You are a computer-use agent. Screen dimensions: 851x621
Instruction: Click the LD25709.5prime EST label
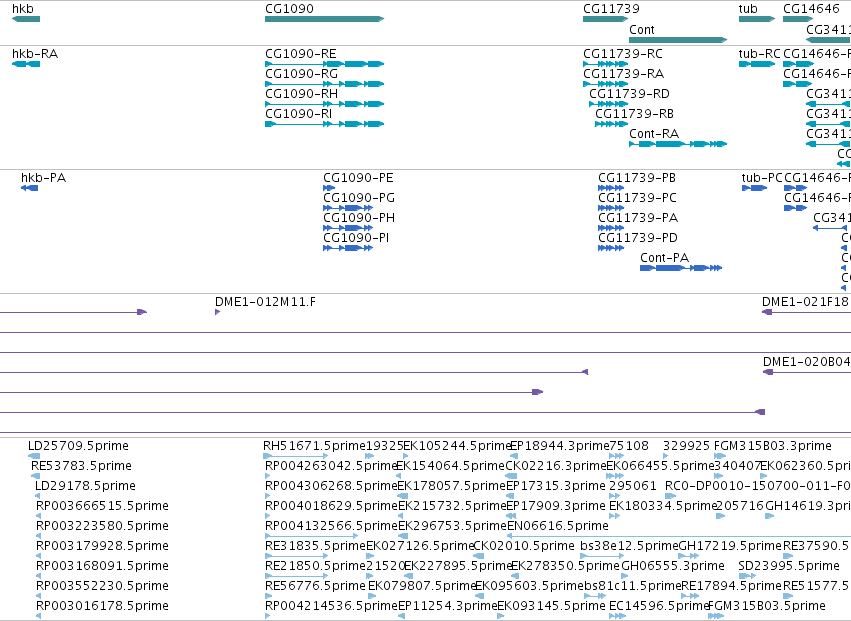pos(79,446)
